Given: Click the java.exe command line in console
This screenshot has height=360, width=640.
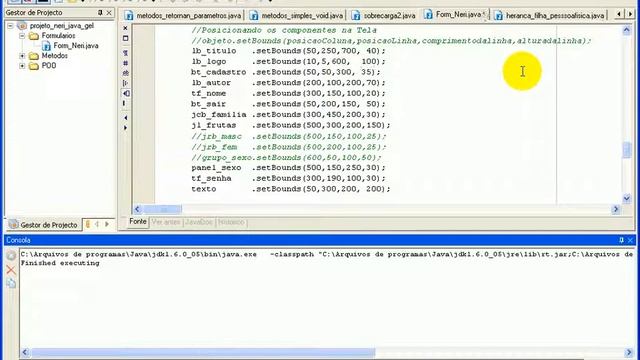Looking at the screenshot, I should click(x=327, y=254).
